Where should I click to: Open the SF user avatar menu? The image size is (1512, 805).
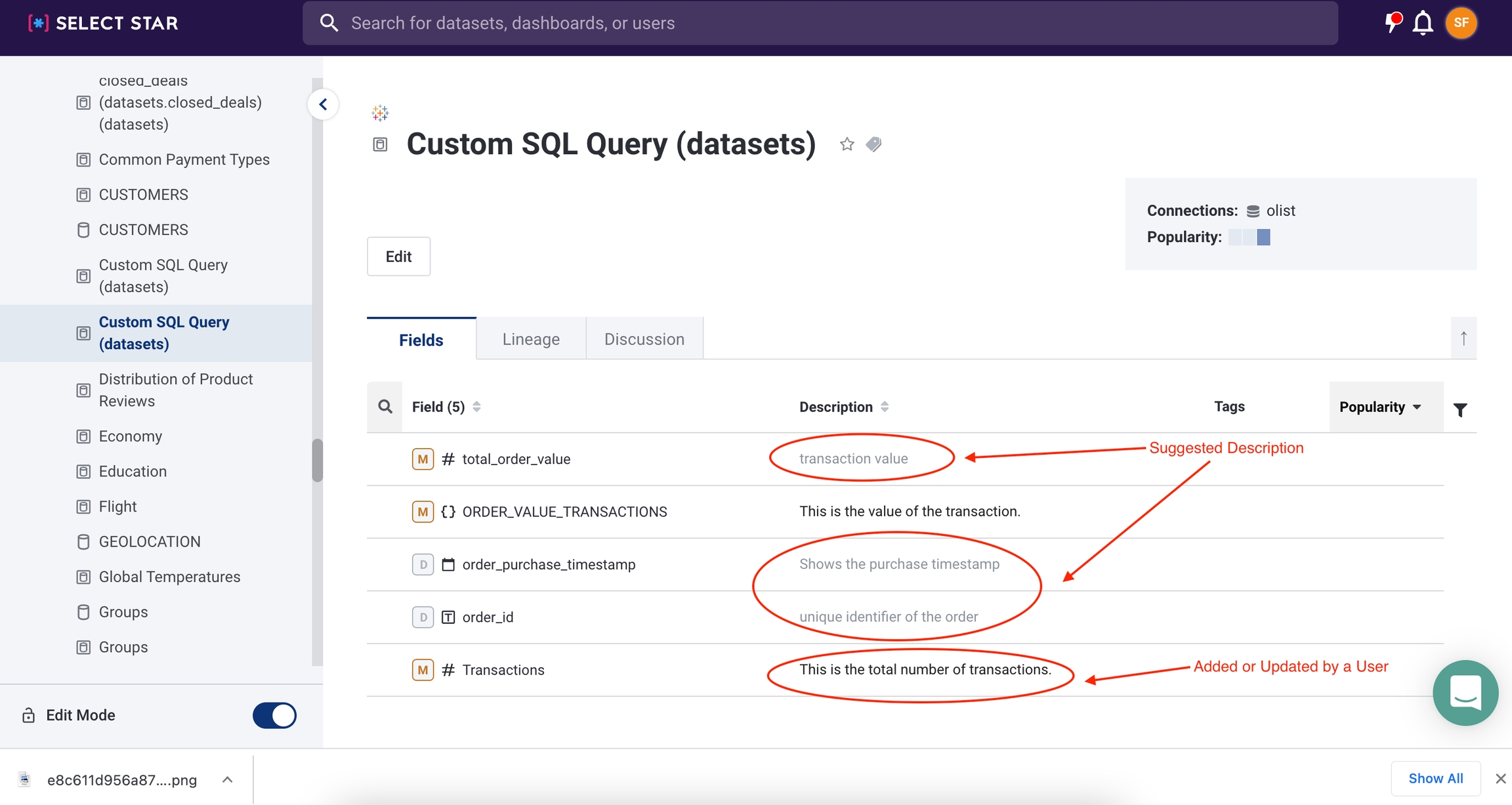tap(1461, 23)
